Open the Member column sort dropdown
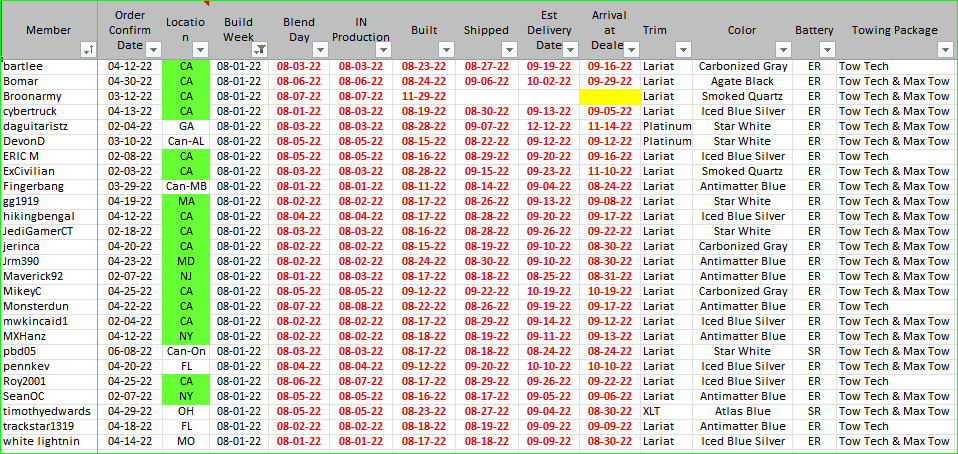The width and height of the screenshot is (958, 454). [x=89, y=49]
